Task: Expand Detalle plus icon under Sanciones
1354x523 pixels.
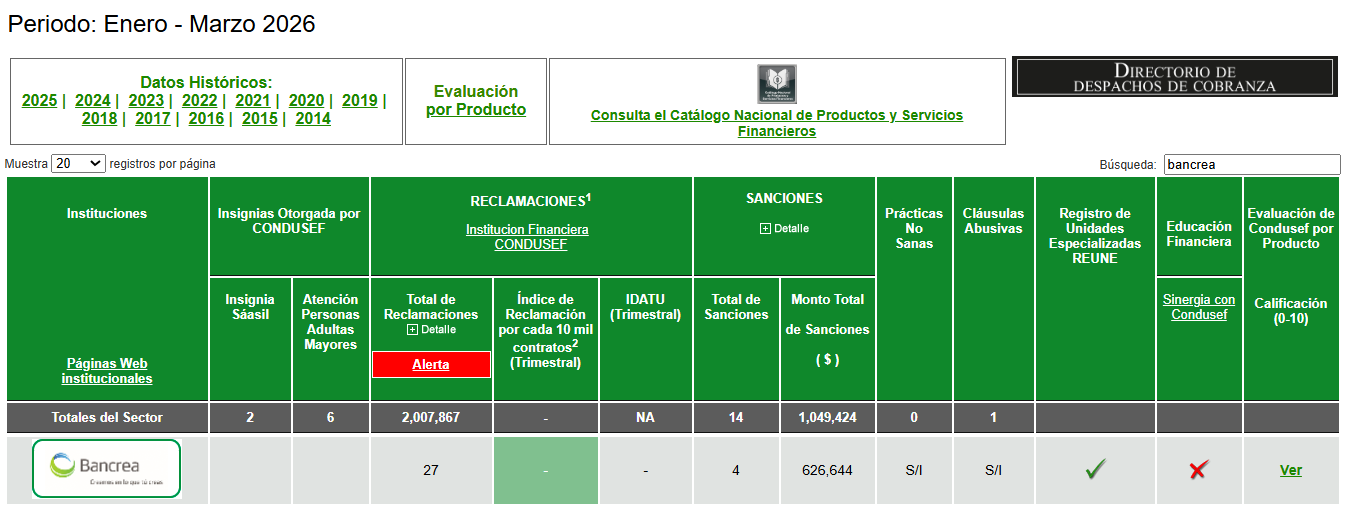Action: coord(765,229)
